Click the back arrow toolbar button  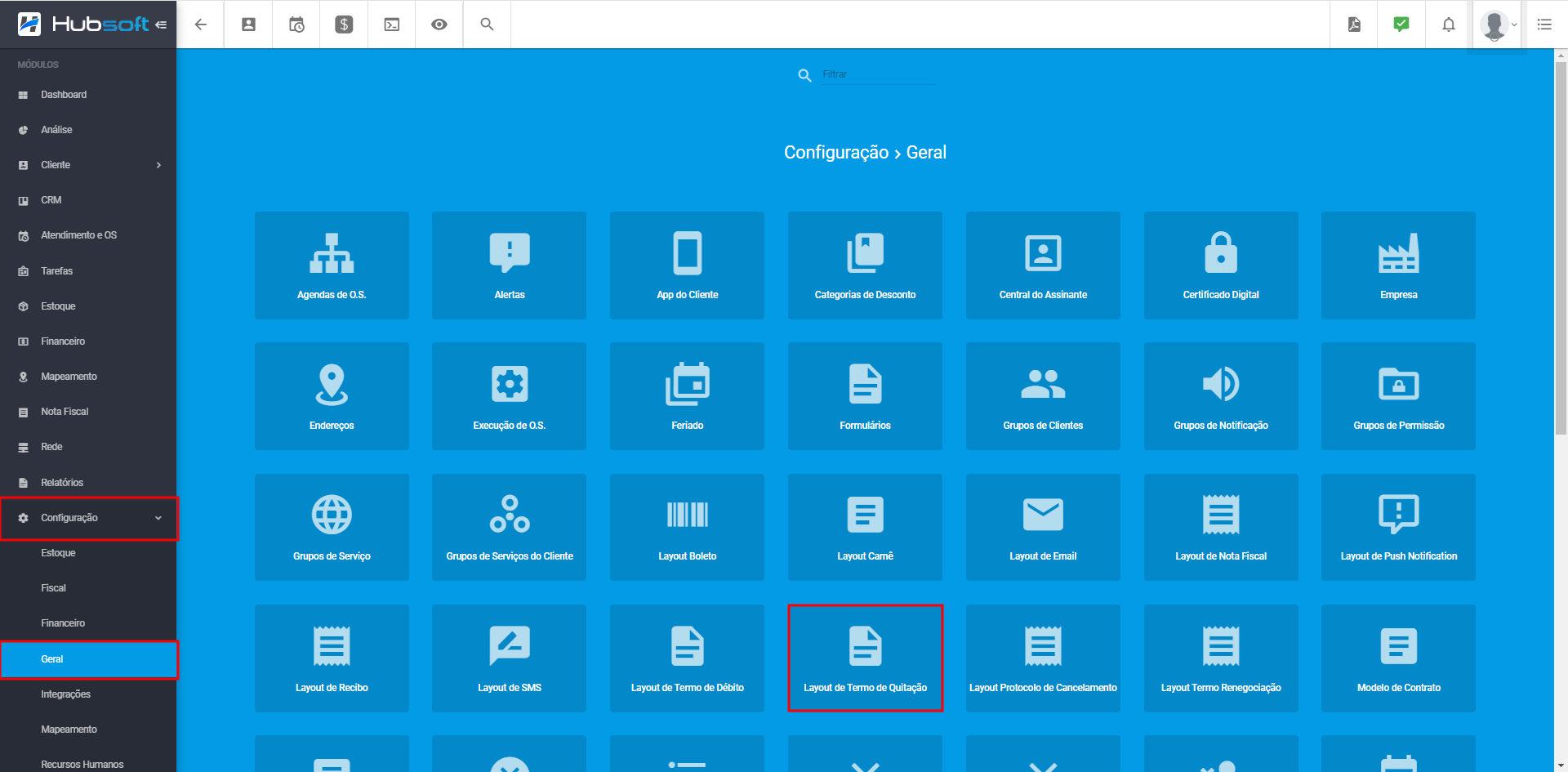click(201, 25)
